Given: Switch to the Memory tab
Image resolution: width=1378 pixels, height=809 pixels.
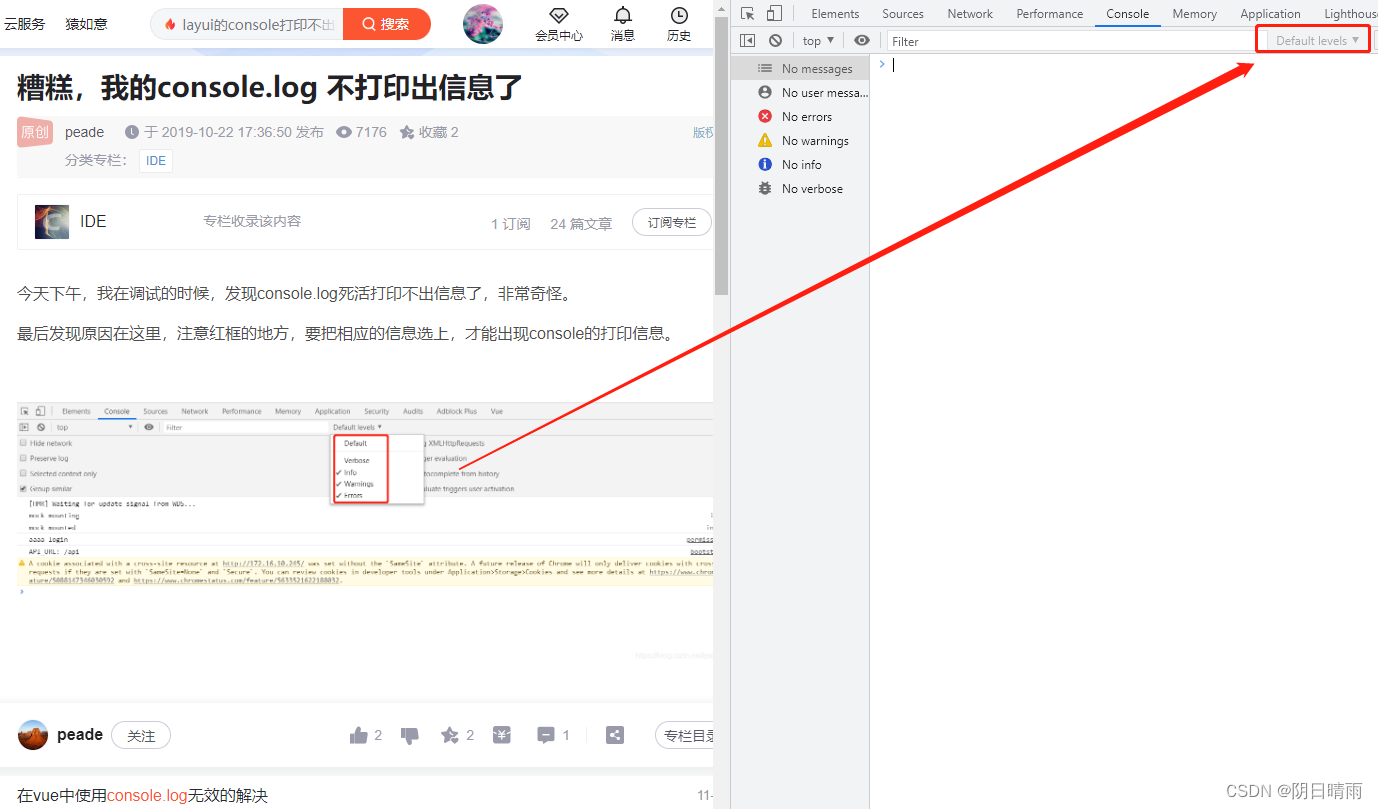Looking at the screenshot, I should point(1194,14).
